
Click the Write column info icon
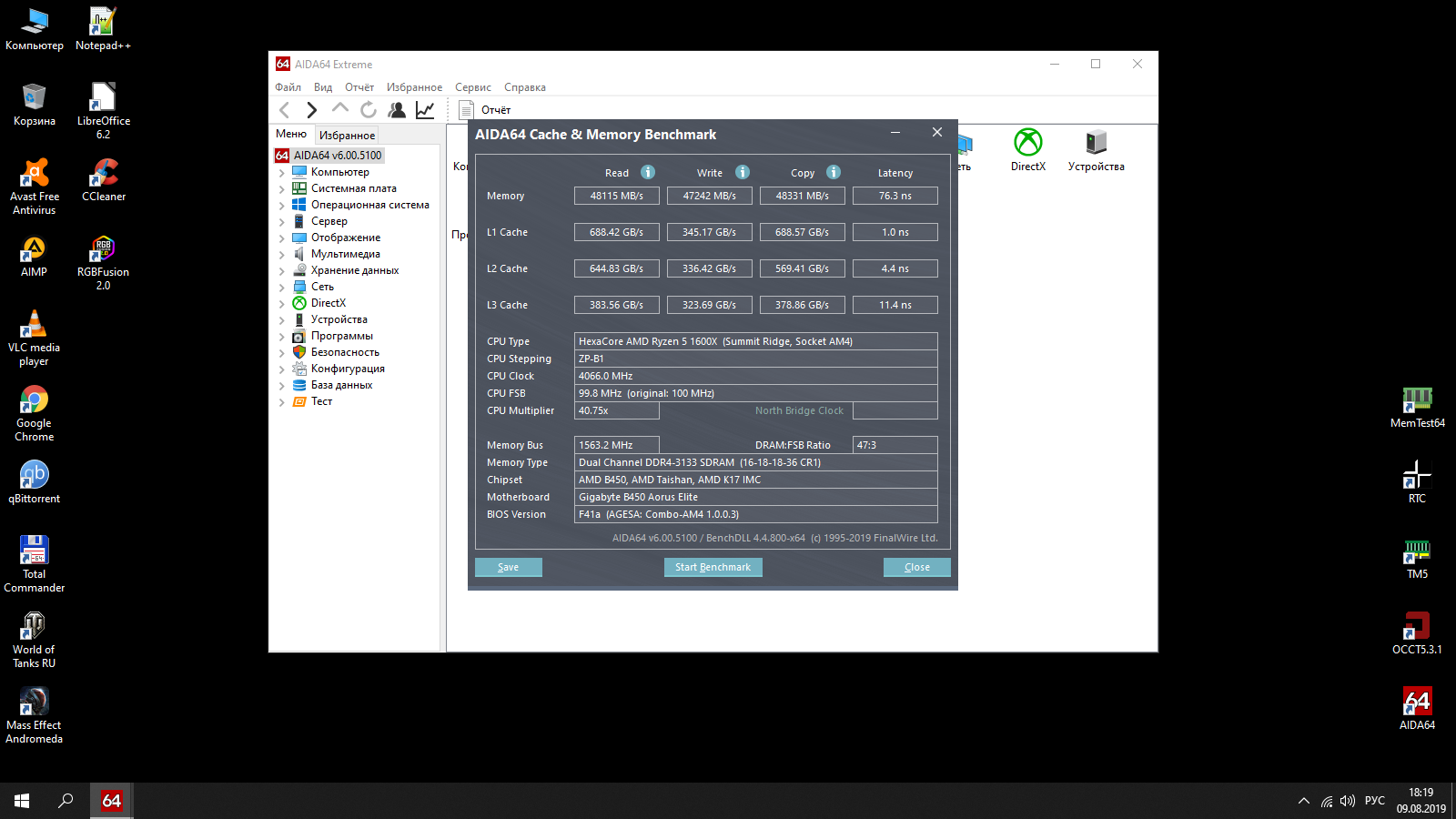[743, 172]
